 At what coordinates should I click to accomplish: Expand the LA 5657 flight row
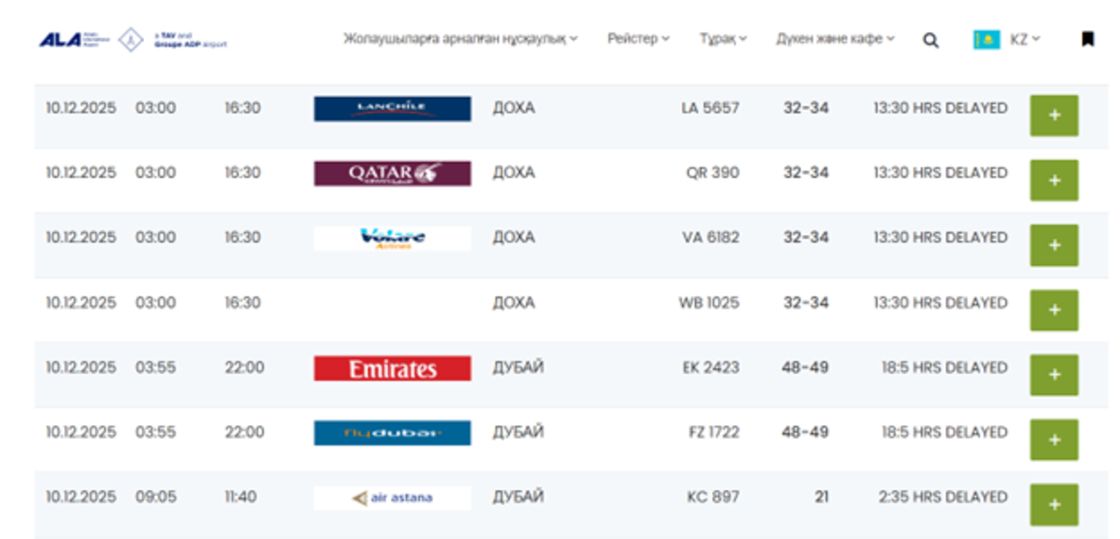pyautogui.click(x=1054, y=116)
